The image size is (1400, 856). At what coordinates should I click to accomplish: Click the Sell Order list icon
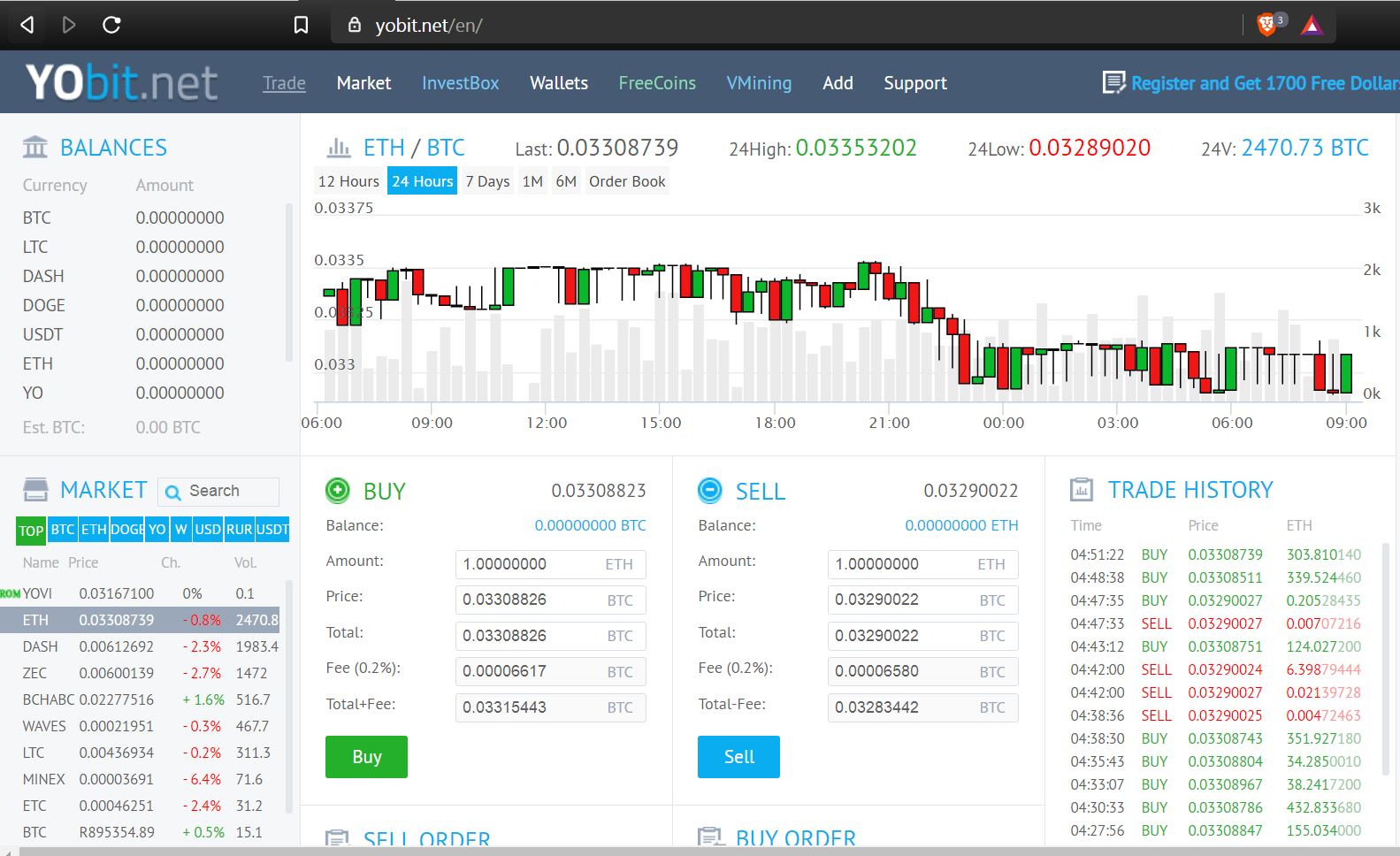click(337, 837)
